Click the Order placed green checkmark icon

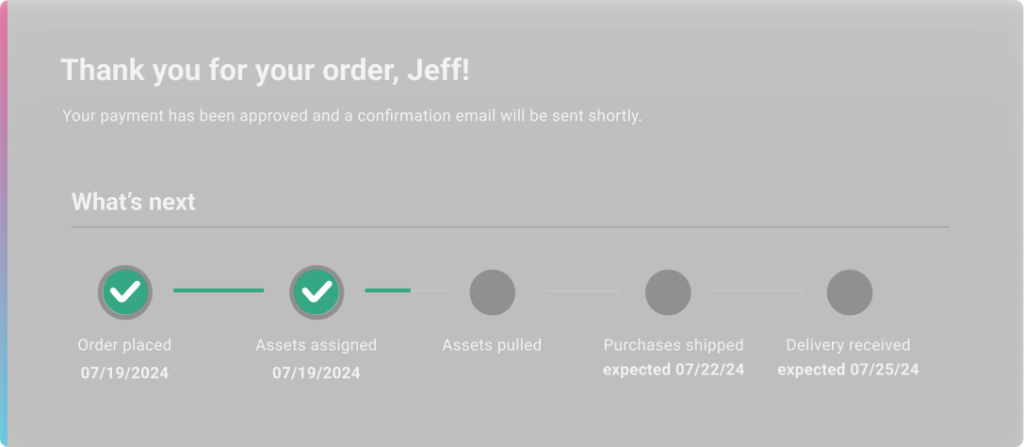click(125, 292)
